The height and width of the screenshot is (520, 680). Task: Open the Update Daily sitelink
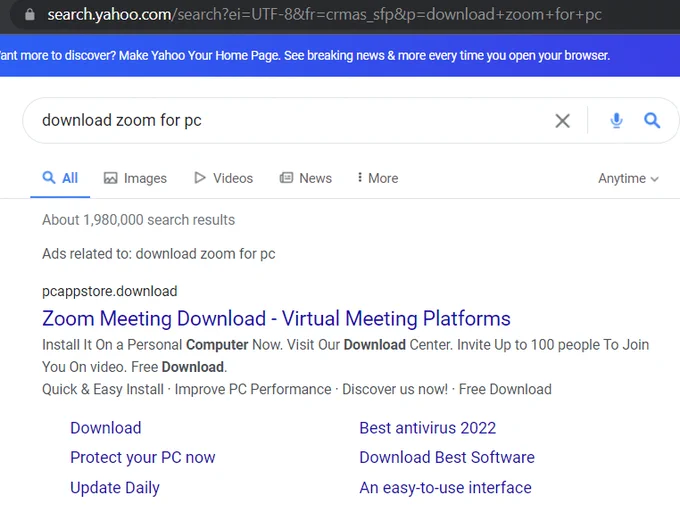(115, 487)
